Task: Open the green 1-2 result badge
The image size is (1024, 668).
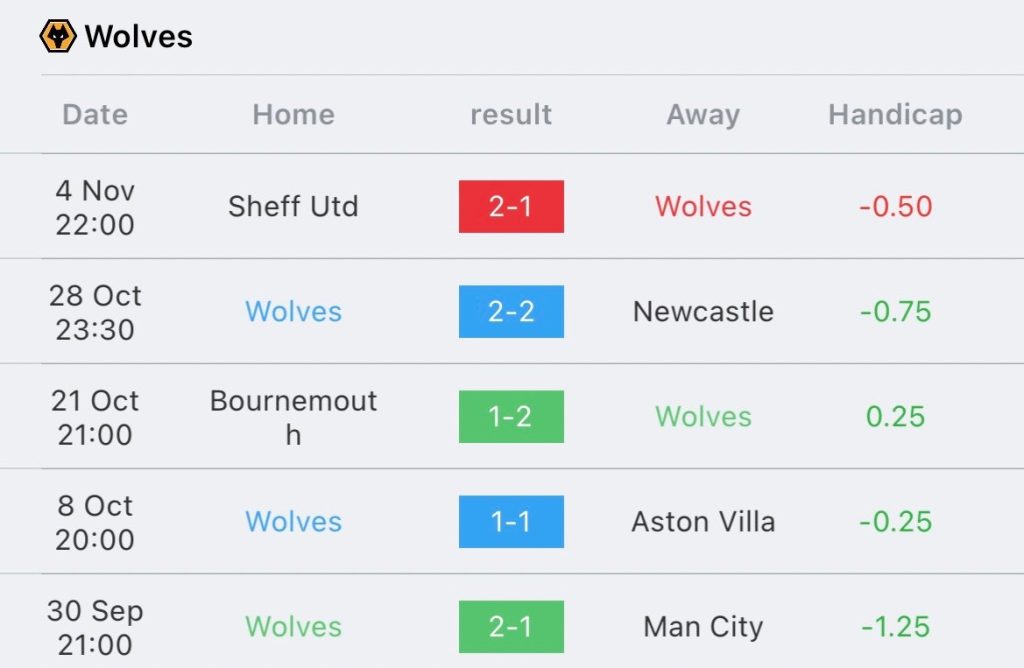Action: coord(511,416)
